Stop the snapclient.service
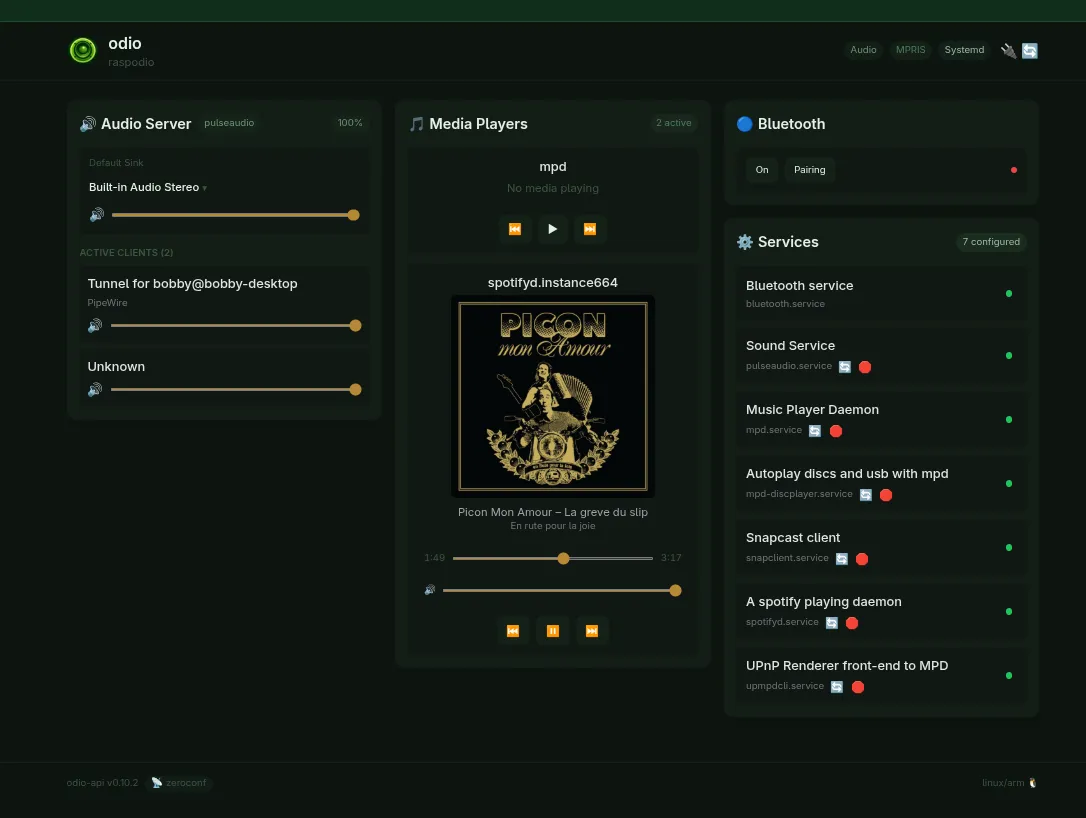Viewport: 1086px width, 818px height. click(x=862, y=559)
